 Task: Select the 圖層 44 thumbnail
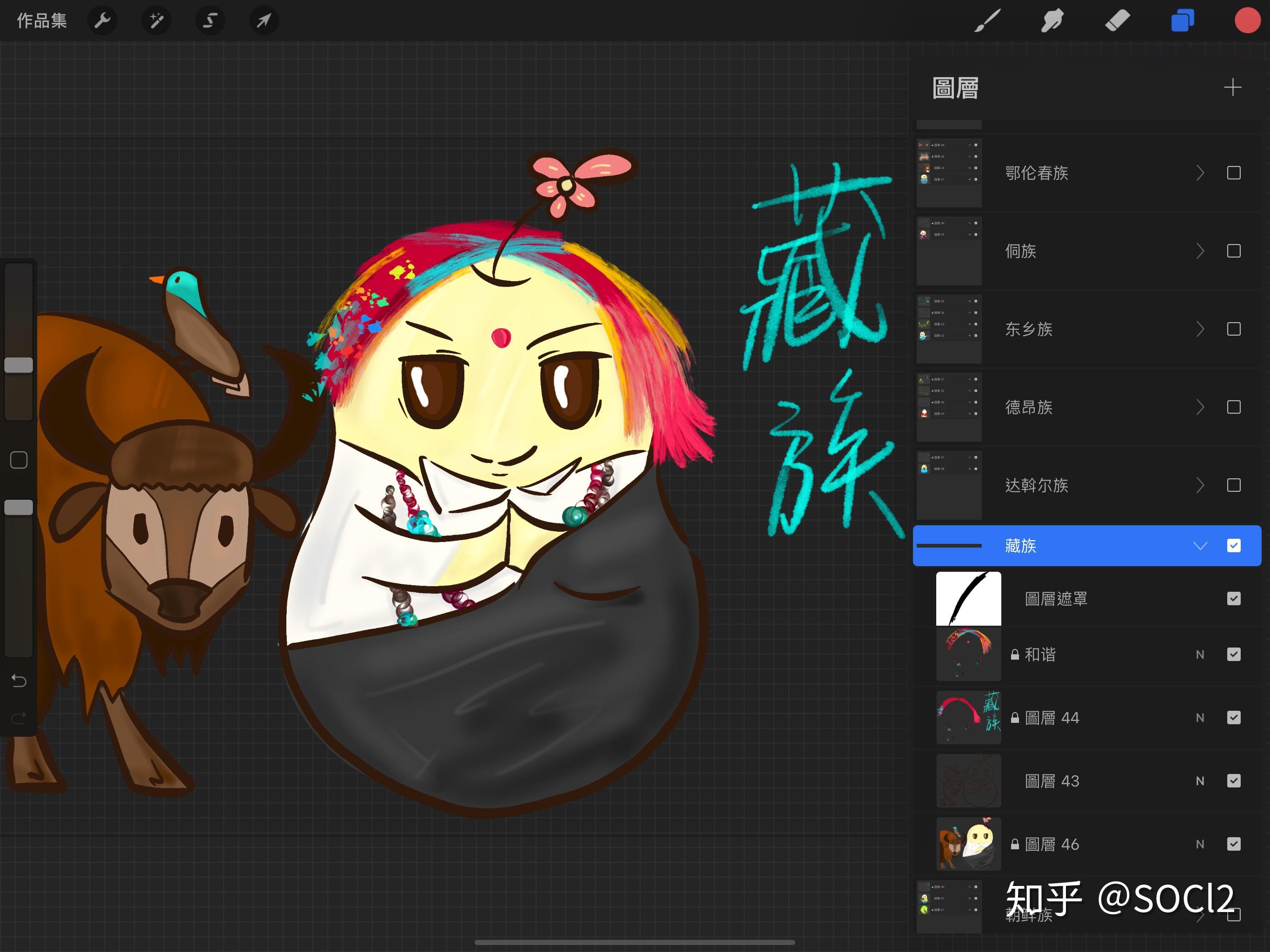pos(969,718)
